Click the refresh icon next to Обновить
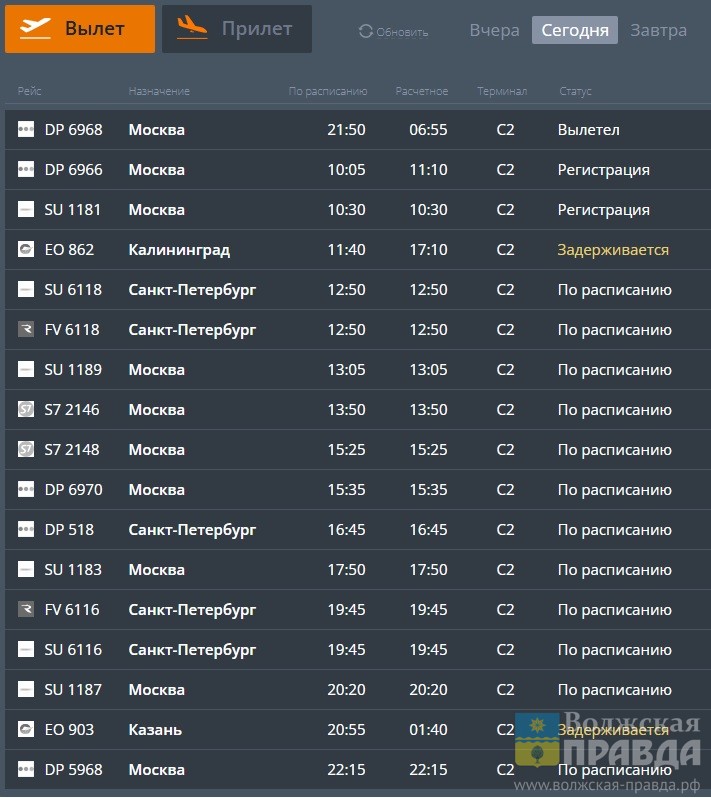 [365, 32]
